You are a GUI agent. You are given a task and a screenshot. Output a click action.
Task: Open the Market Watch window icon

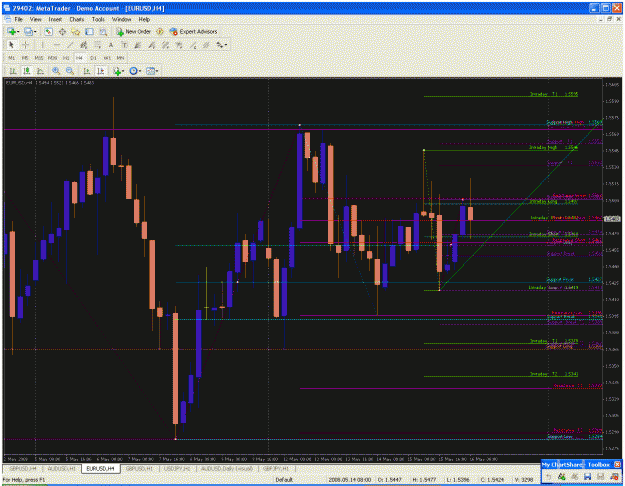coord(48,31)
